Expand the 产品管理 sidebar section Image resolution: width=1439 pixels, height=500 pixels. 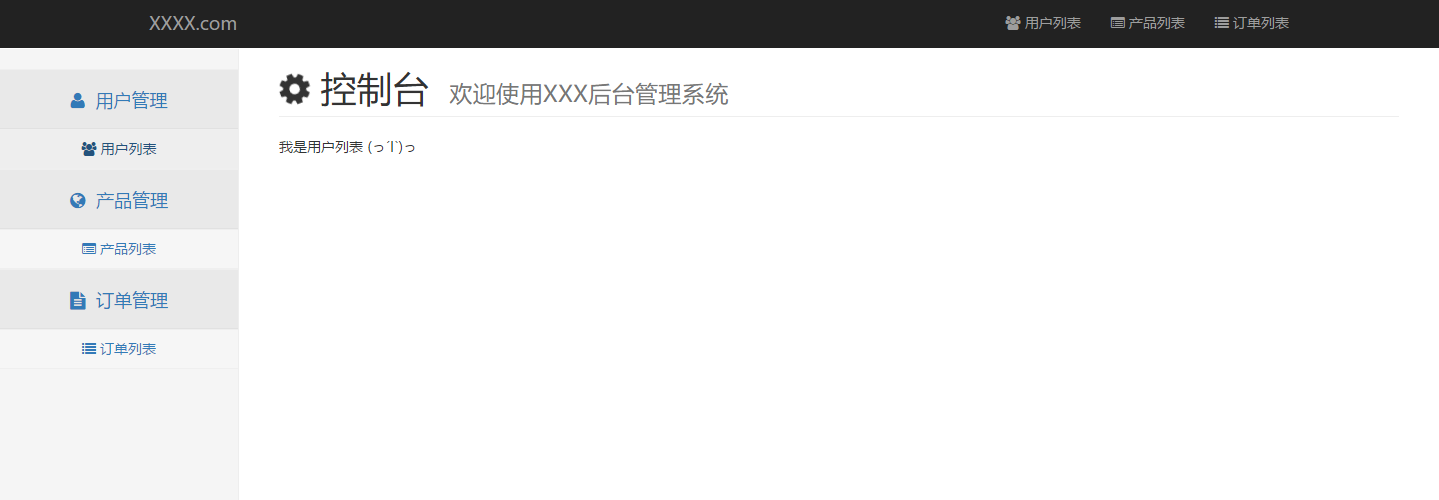click(x=119, y=199)
